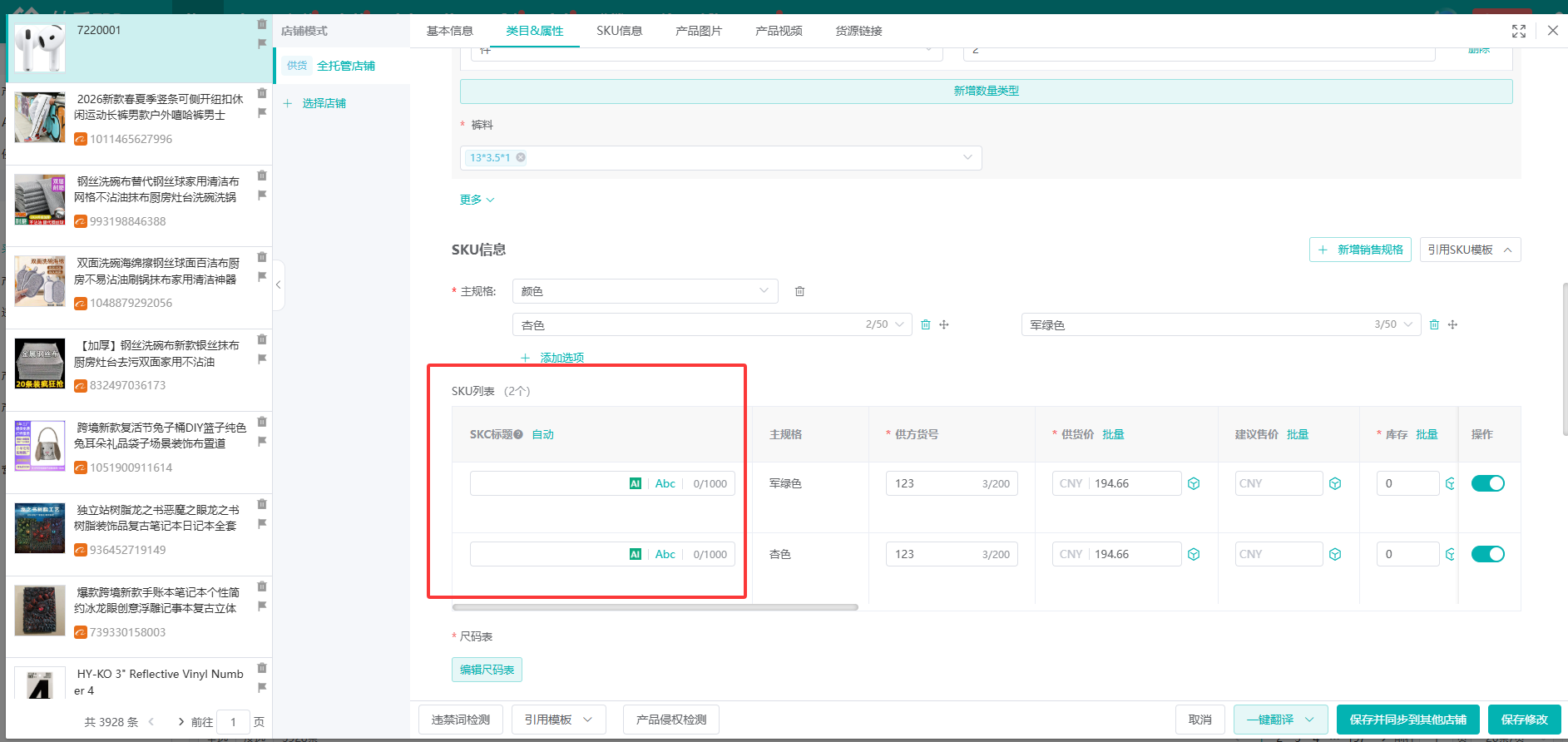Image resolution: width=1568 pixels, height=742 pixels.
Task: Click the 编辑尺码表 button
Action: tap(487, 670)
